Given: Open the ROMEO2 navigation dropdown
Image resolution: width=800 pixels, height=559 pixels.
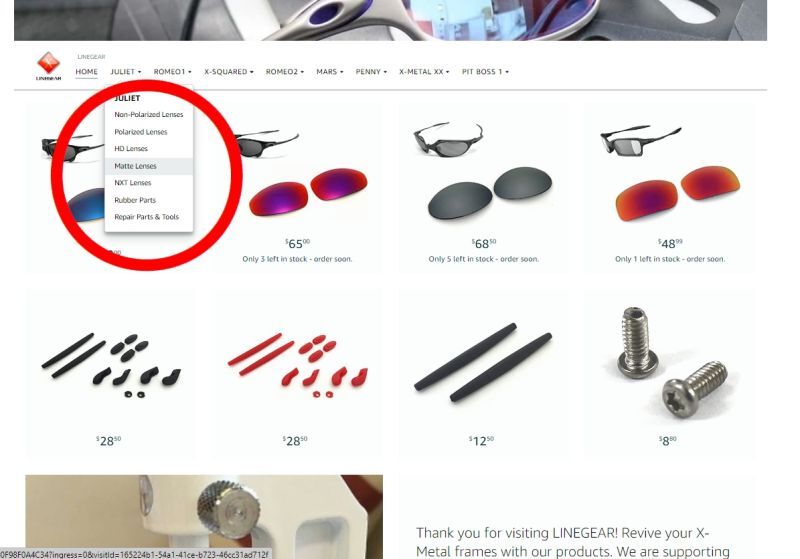Looking at the screenshot, I should (x=285, y=72).
